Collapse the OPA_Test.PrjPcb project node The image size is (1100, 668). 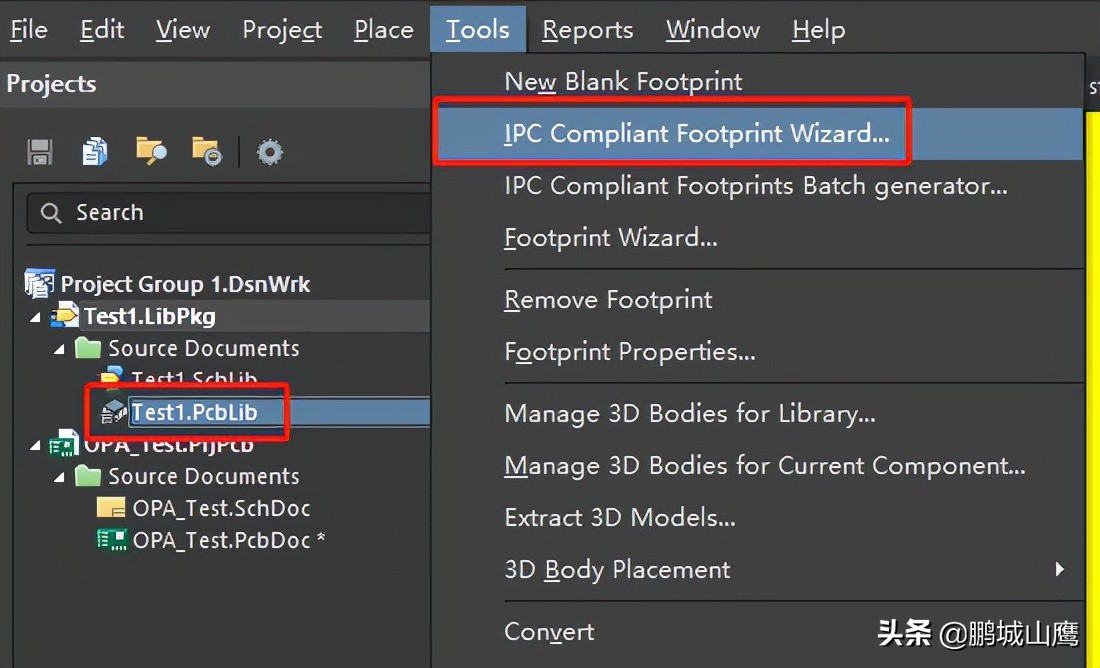[x=35, y=446]
